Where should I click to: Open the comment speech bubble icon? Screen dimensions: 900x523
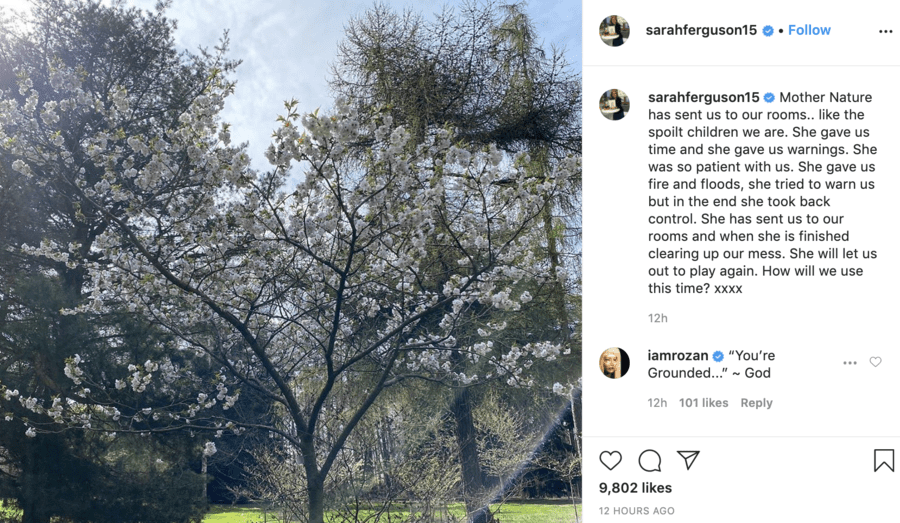pos(650,460)
